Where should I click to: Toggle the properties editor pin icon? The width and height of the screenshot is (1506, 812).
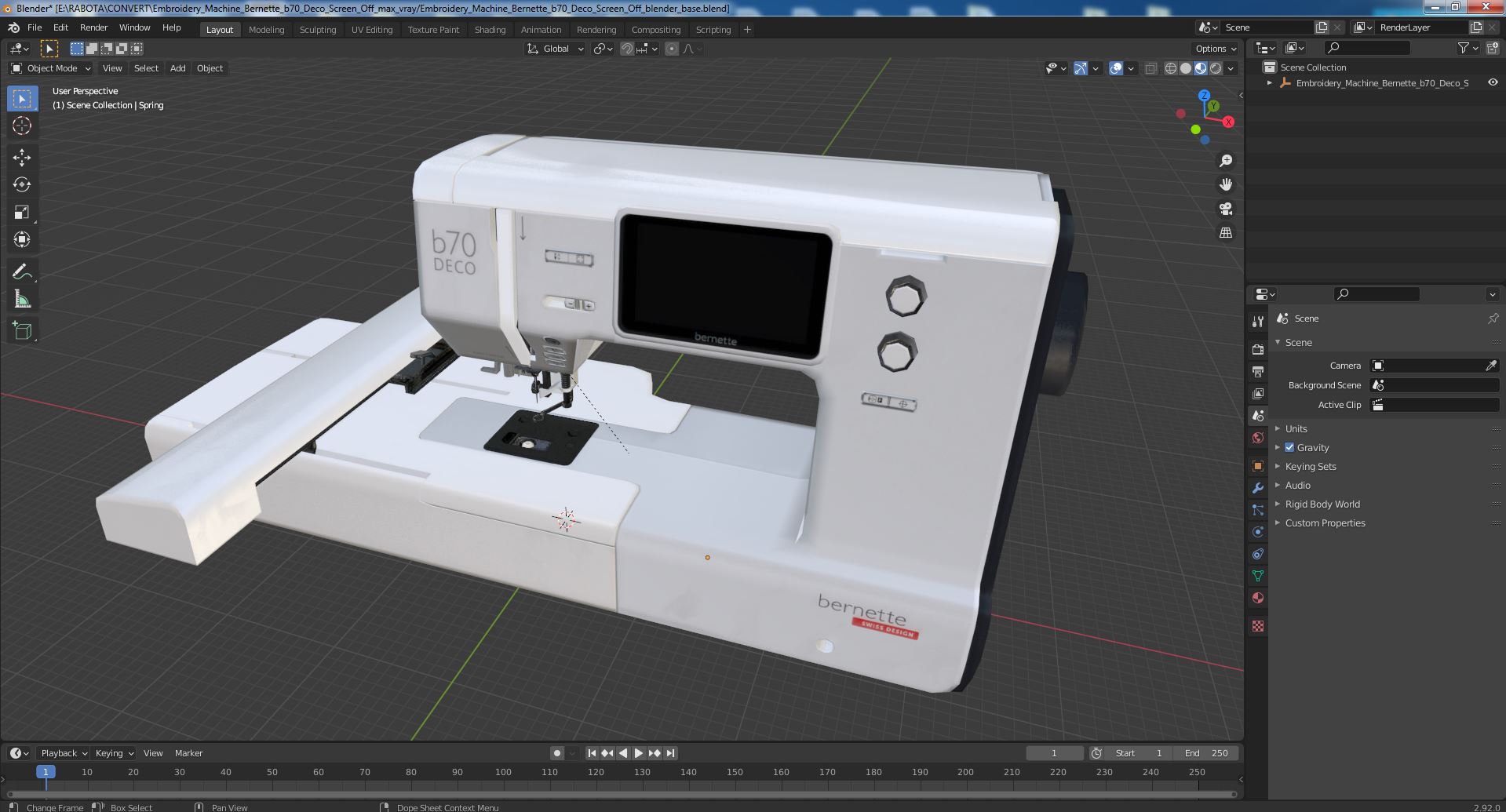click(x=1493, y=319)
